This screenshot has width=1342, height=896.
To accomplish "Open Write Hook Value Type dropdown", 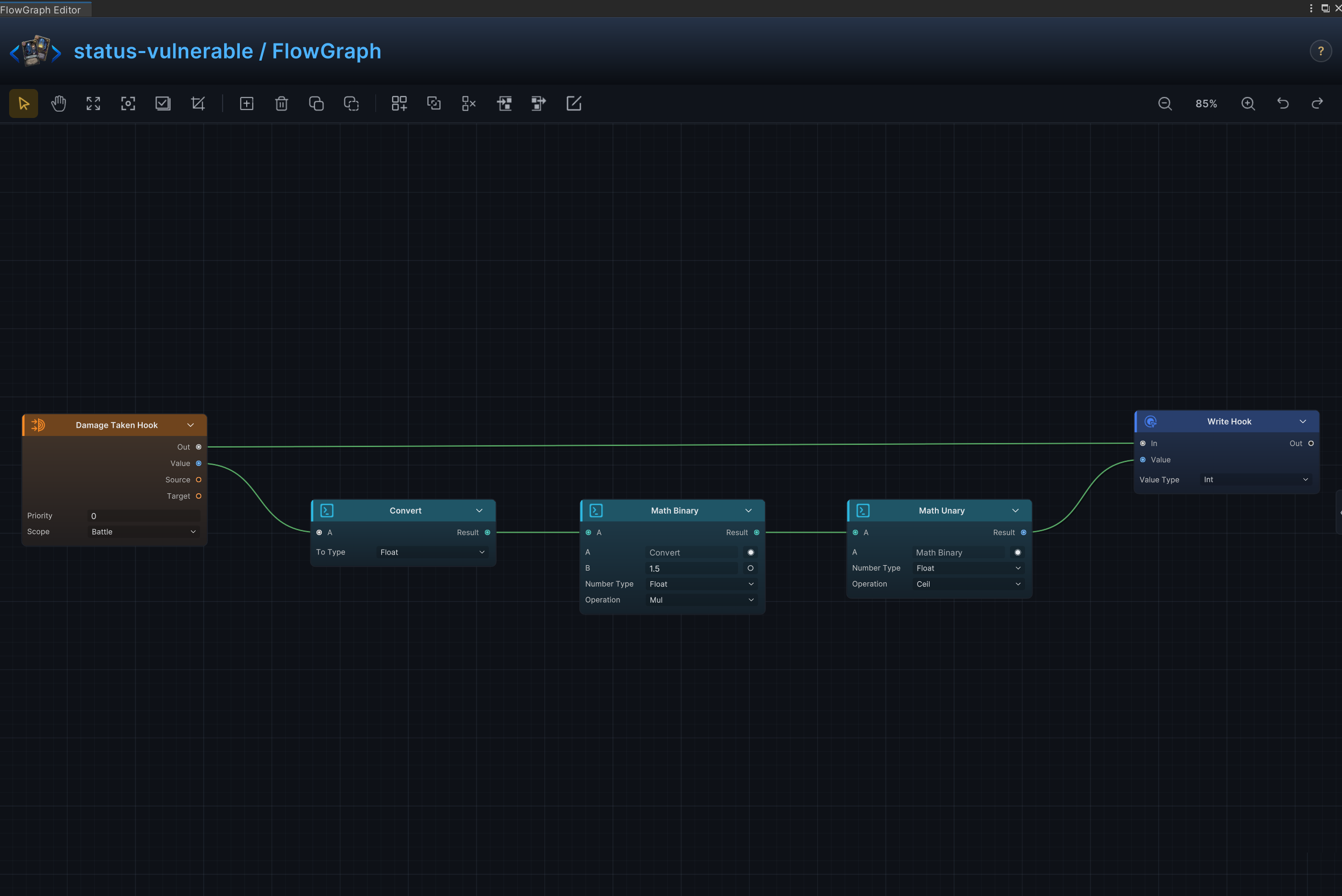I will tap(1256, 479).
